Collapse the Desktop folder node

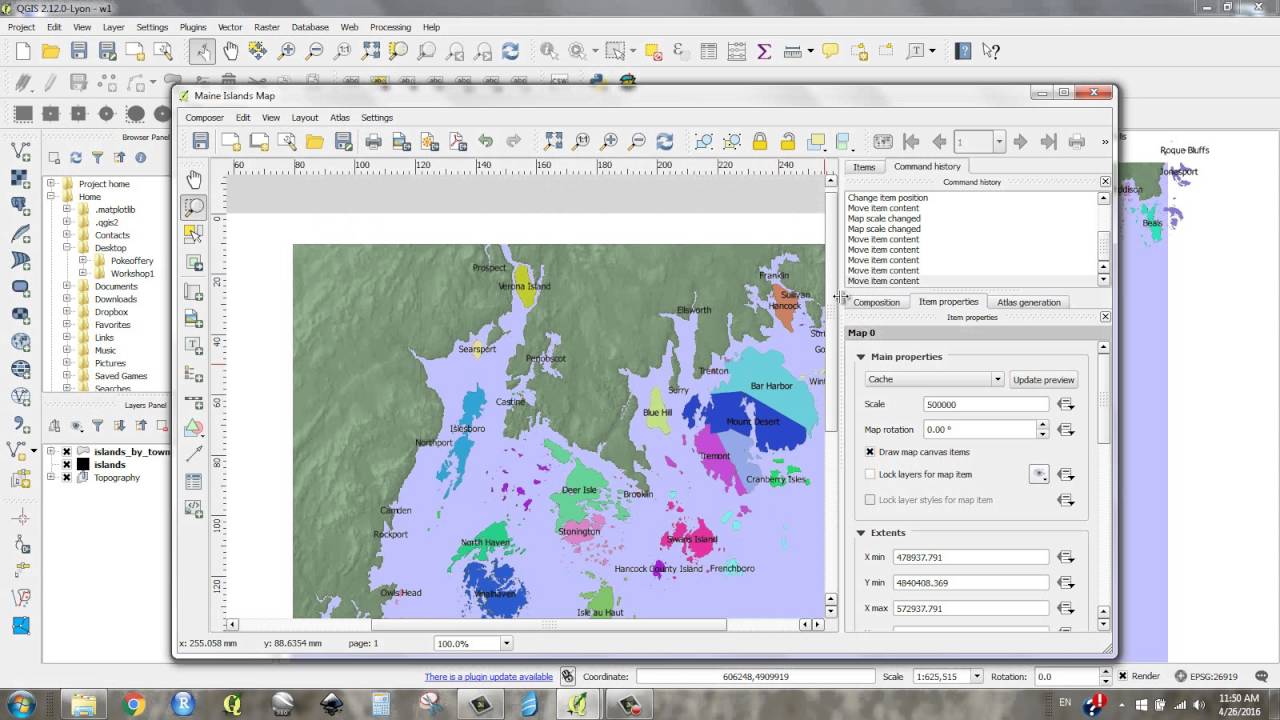67,248
